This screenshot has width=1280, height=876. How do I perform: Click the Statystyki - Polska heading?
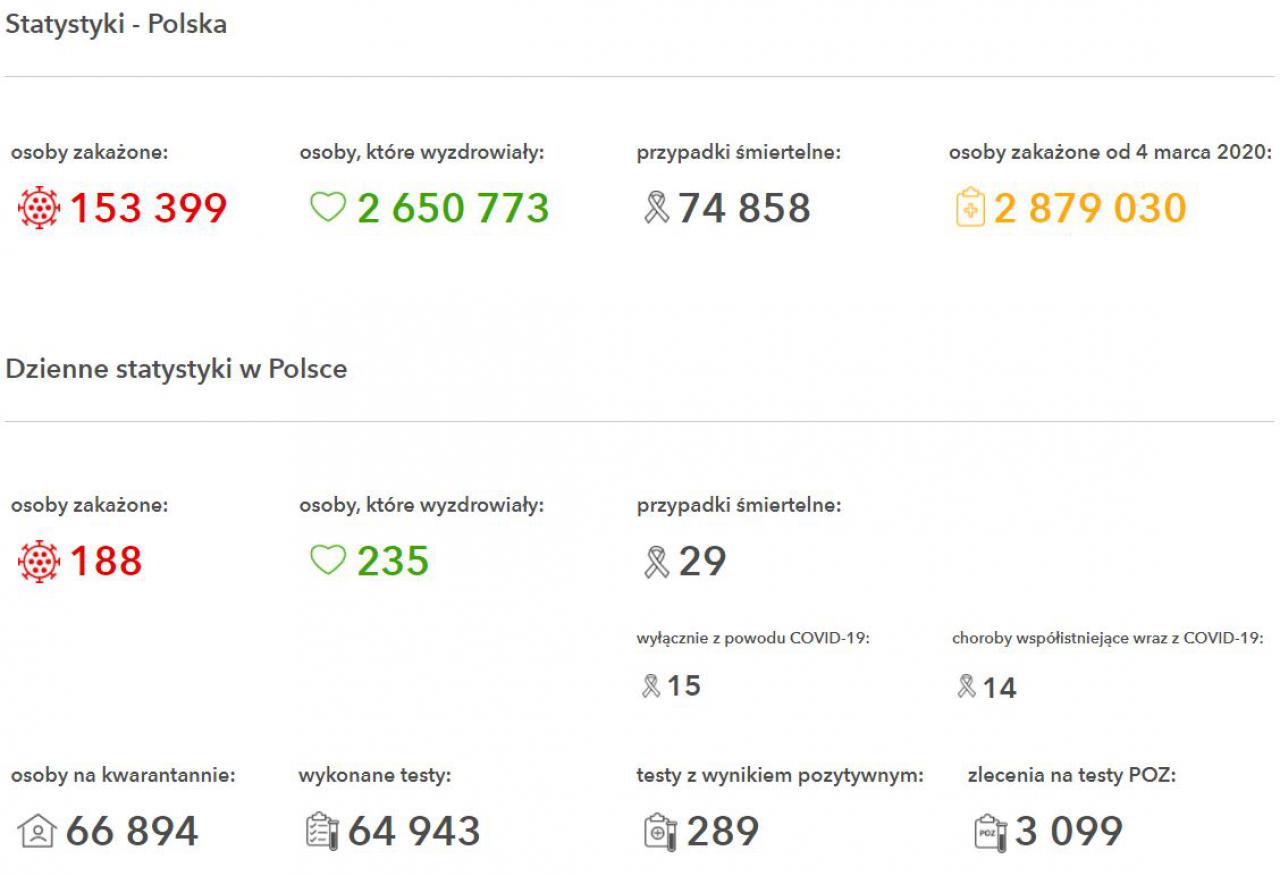coord(116,25)
